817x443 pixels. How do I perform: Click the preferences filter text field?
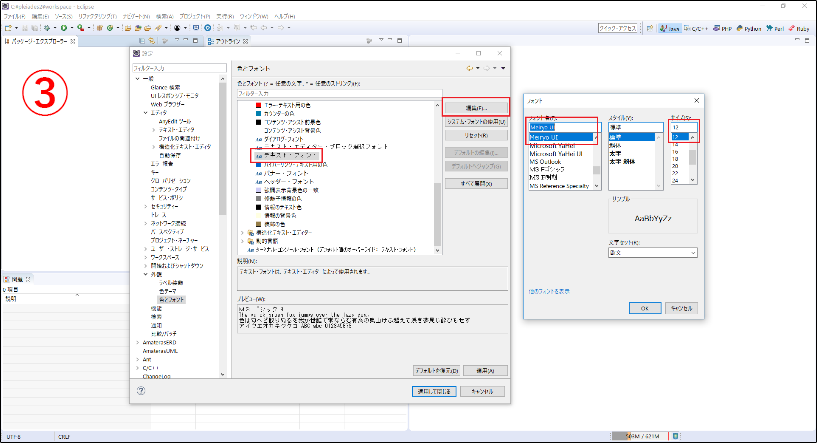[175, 66]
